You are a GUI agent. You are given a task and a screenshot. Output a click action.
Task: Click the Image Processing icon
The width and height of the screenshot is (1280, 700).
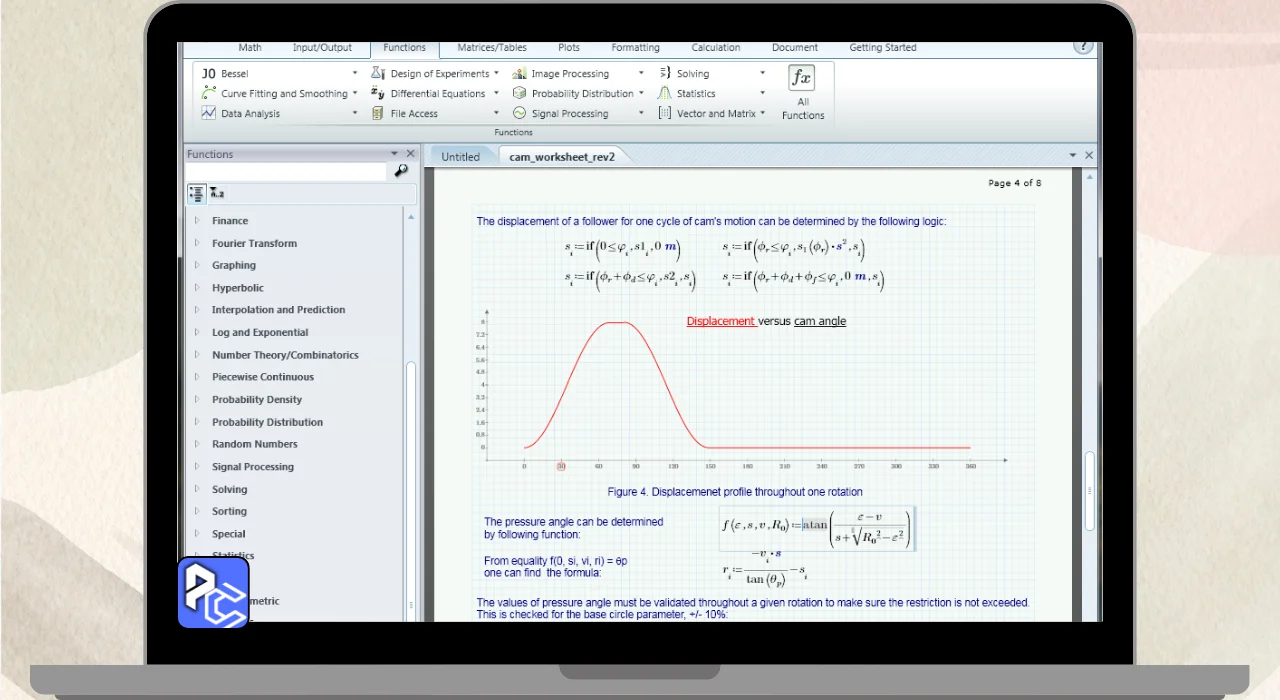point(520,74)
